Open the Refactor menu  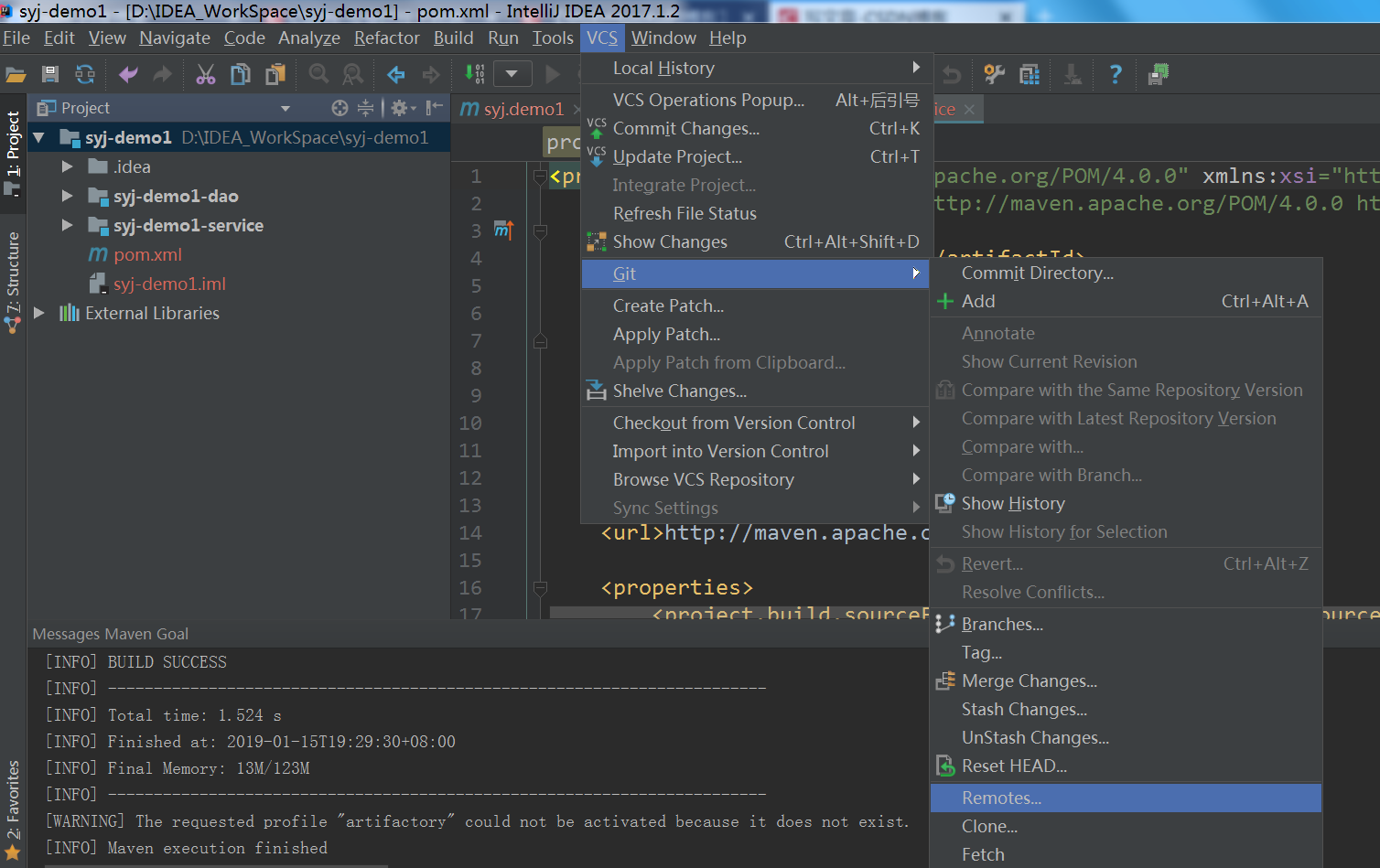[x=387, y=38]
